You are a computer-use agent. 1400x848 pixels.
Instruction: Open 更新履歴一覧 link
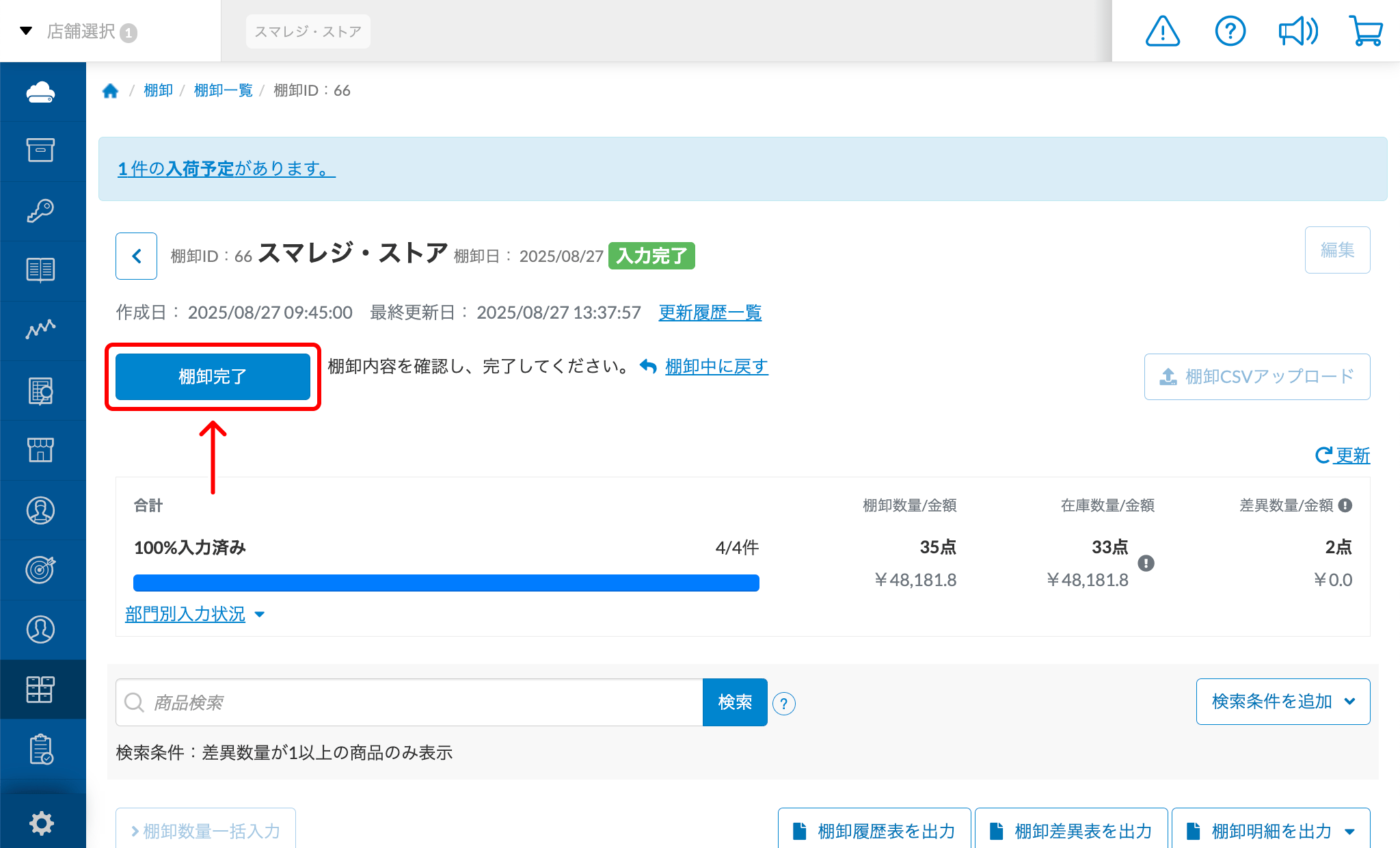710,313
